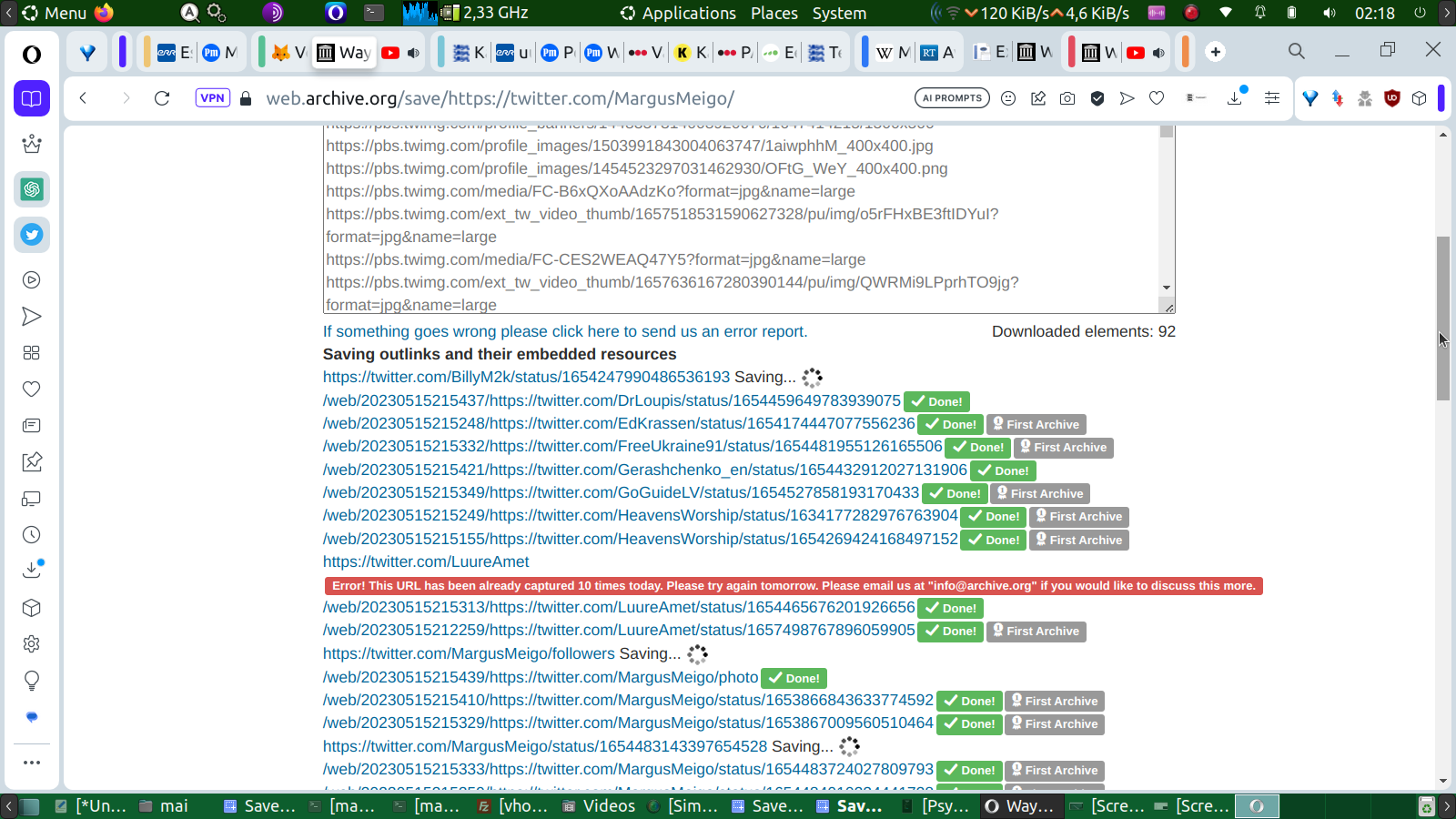Click the Done badge for Gerashchenko_en status
Image resolution: width=1456 pixels, height=819 pixels.
tap(1003, 470)
